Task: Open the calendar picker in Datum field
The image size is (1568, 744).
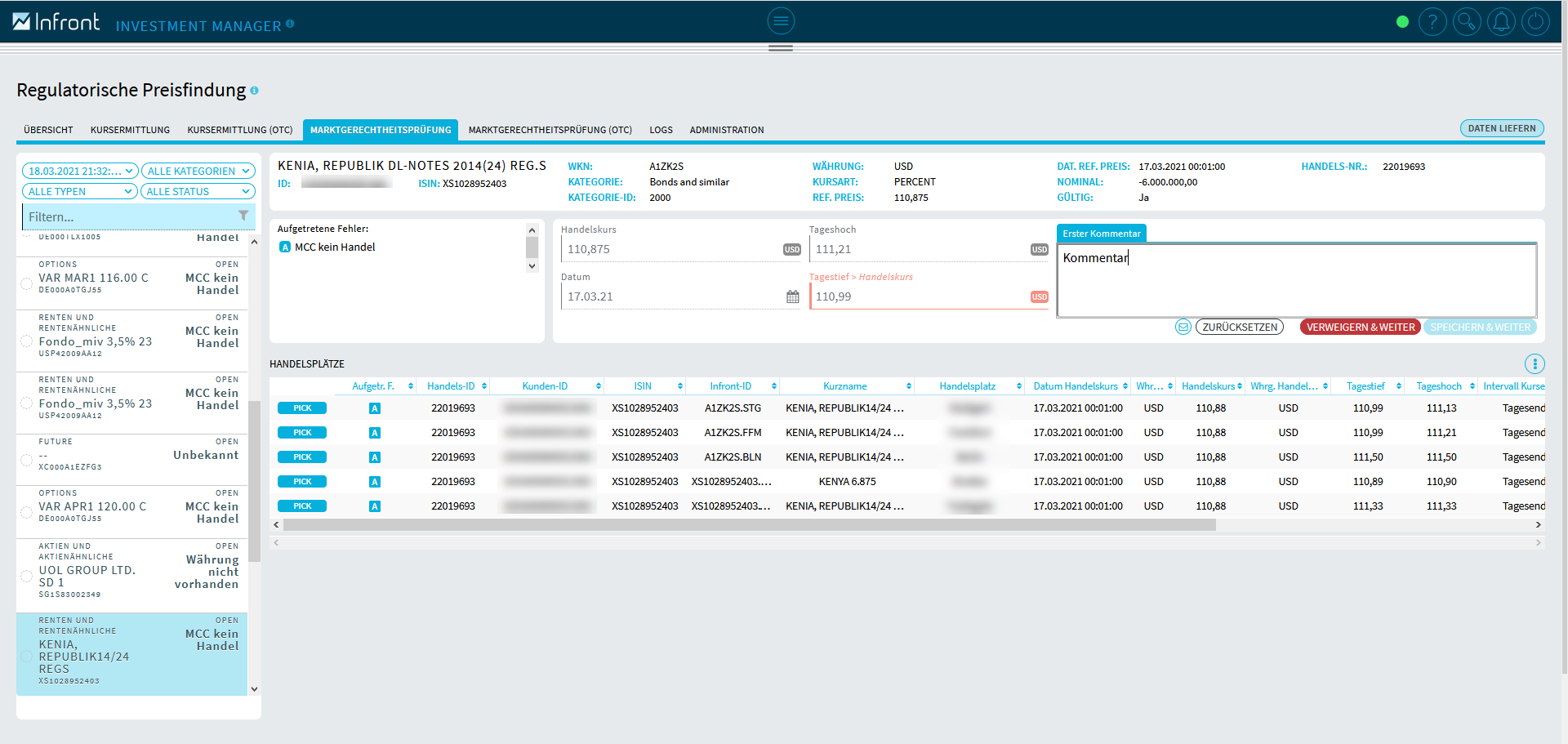Action: pyautogui.click(x=792, y=296)
